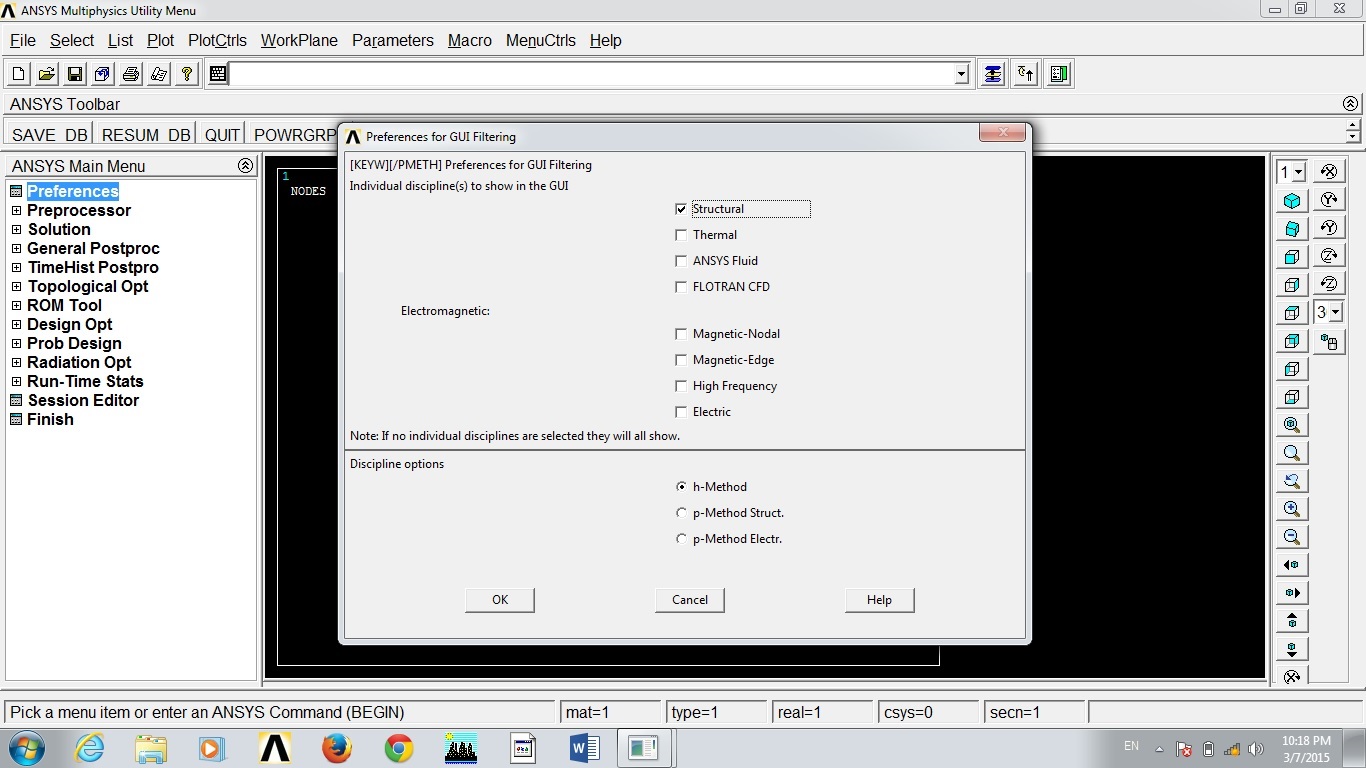The height and width of the screenshot is (768, 1366).
Task: Click the Raise Hidden windows icon
Action: coord(992,74)
